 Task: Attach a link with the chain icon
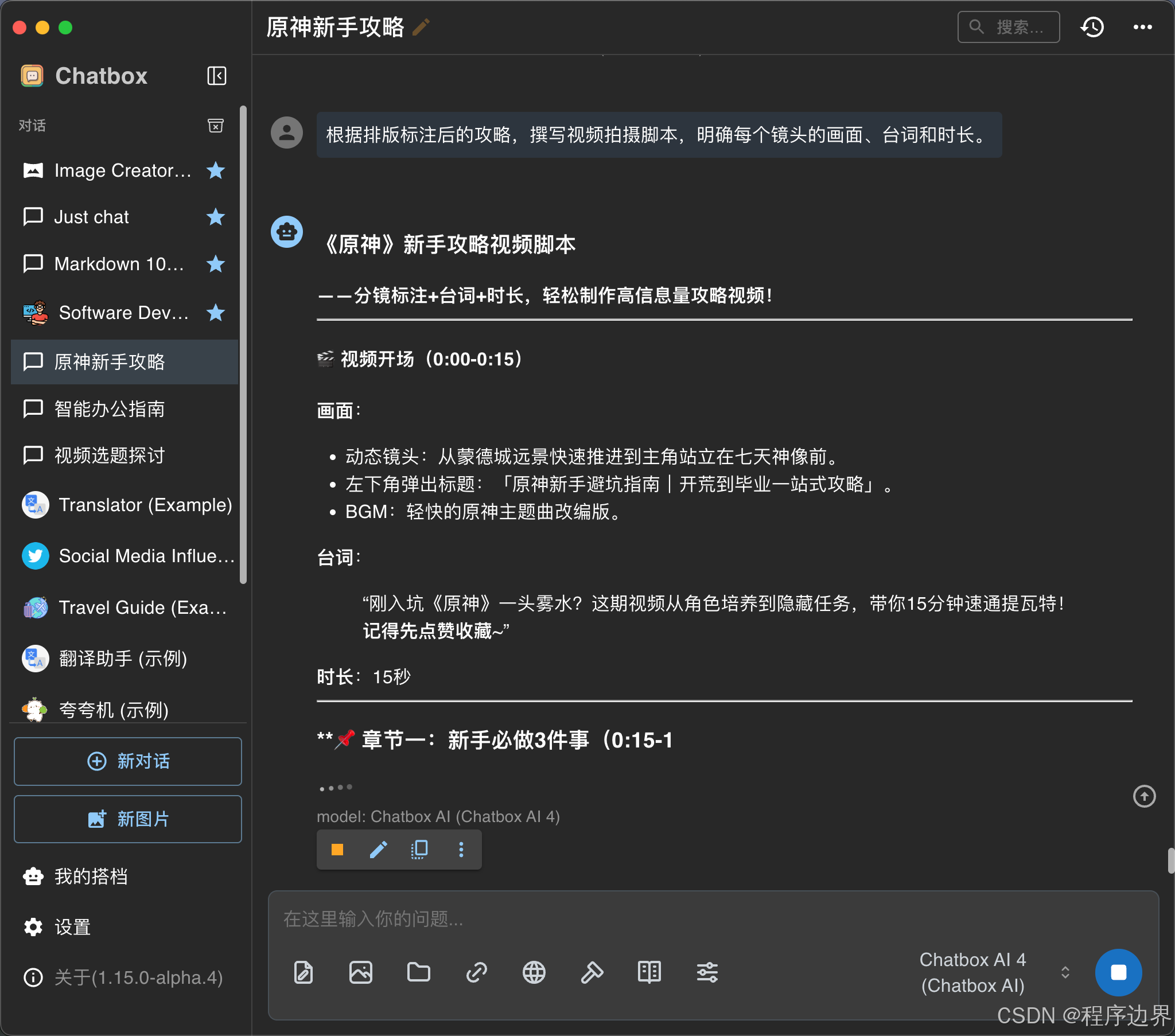click(x=477, y=973)
